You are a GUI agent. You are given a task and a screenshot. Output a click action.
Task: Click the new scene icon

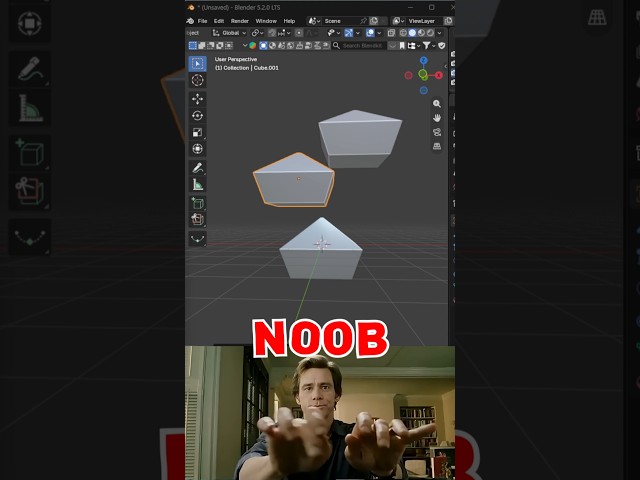tap(374, 21)
